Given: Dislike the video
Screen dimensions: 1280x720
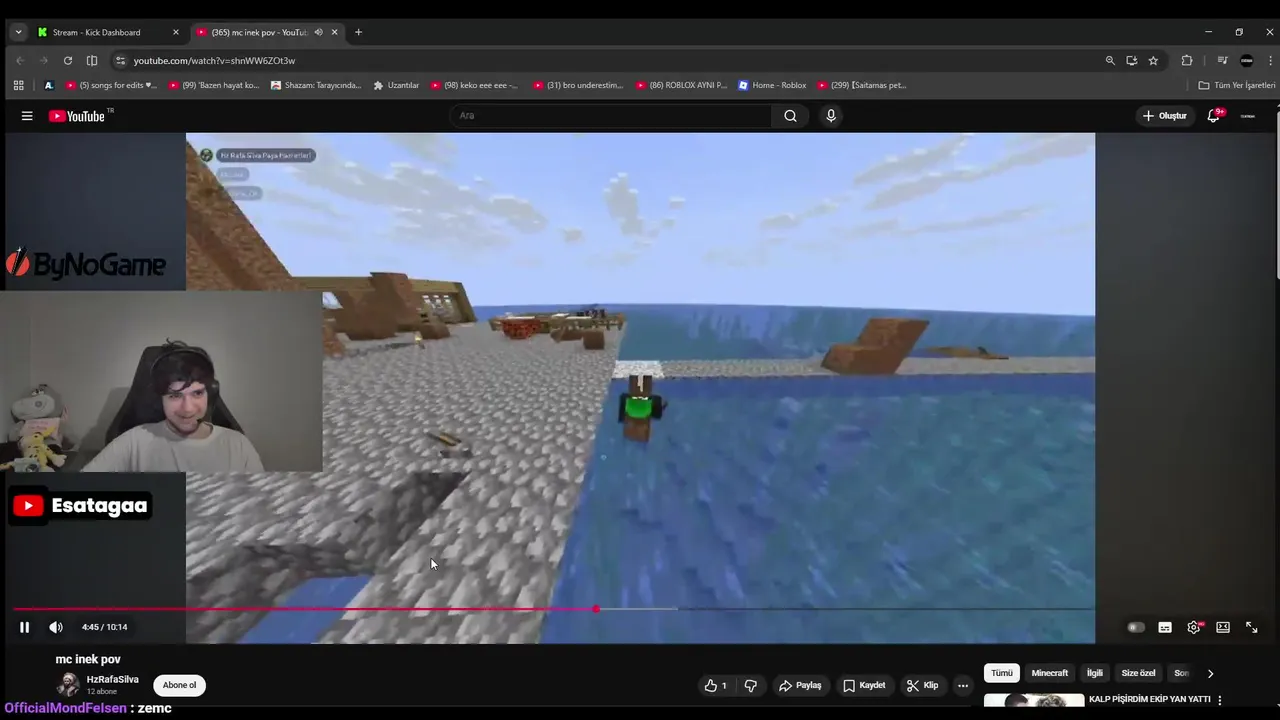Looking at the screenshot, I should (x=751, y=685).
